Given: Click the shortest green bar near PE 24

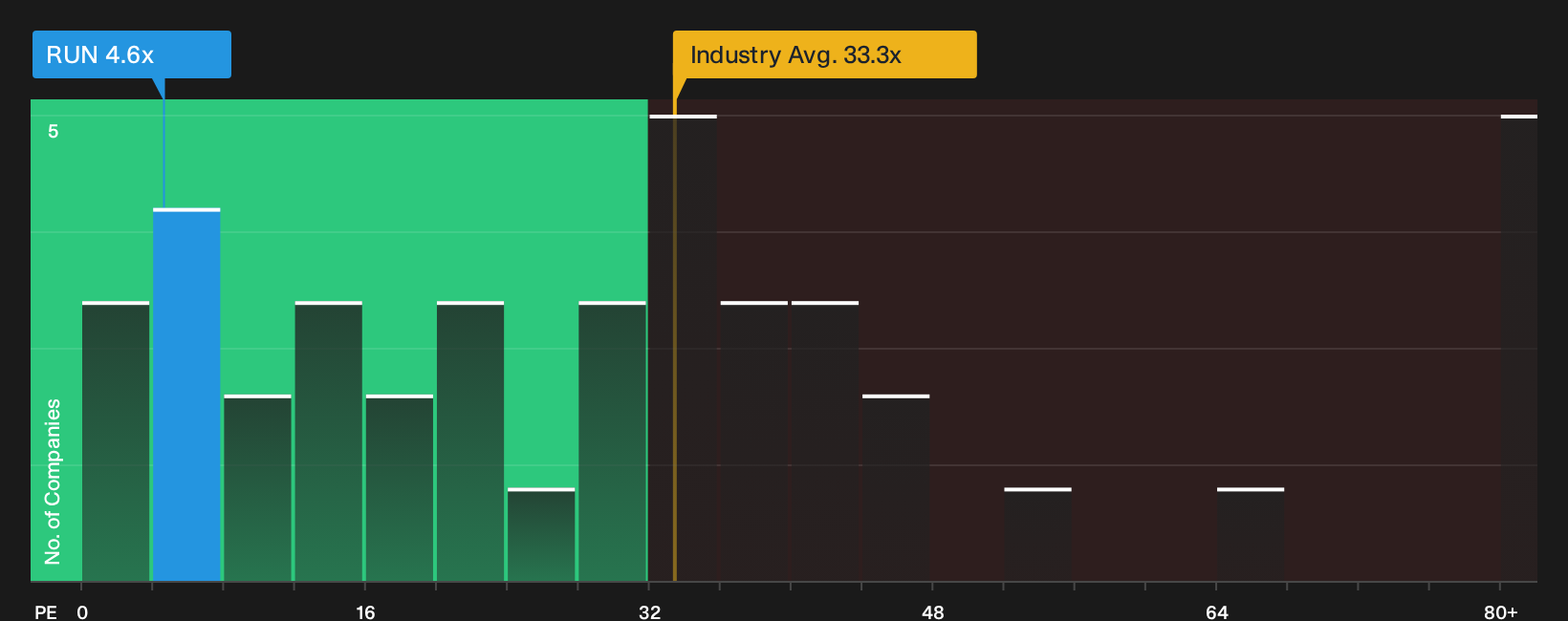Looking at the screenshot, I should pos(541,534).
